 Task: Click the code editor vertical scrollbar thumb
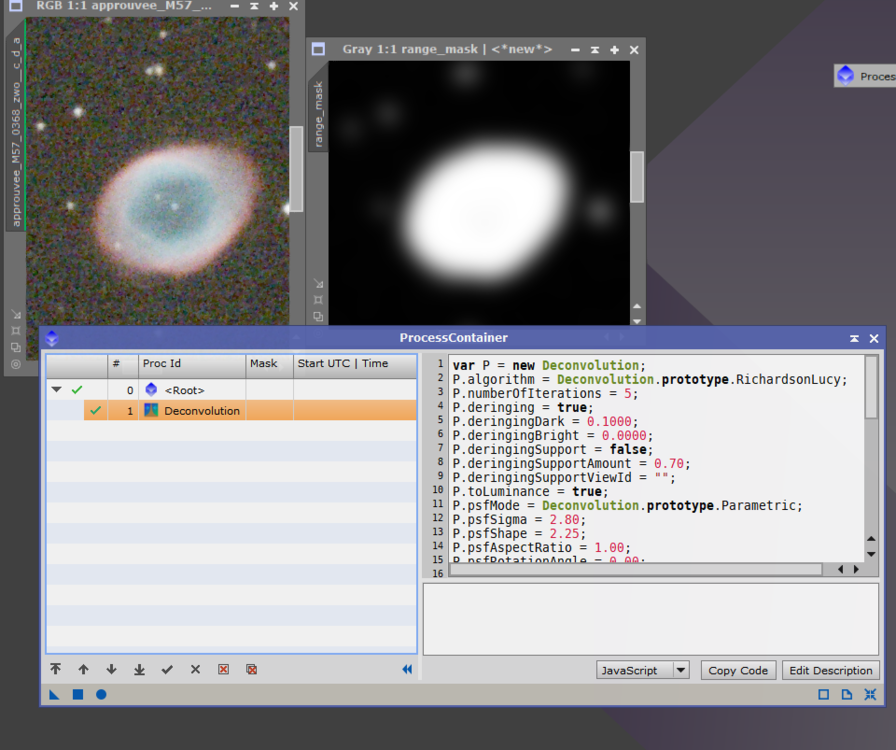[871, 388]
